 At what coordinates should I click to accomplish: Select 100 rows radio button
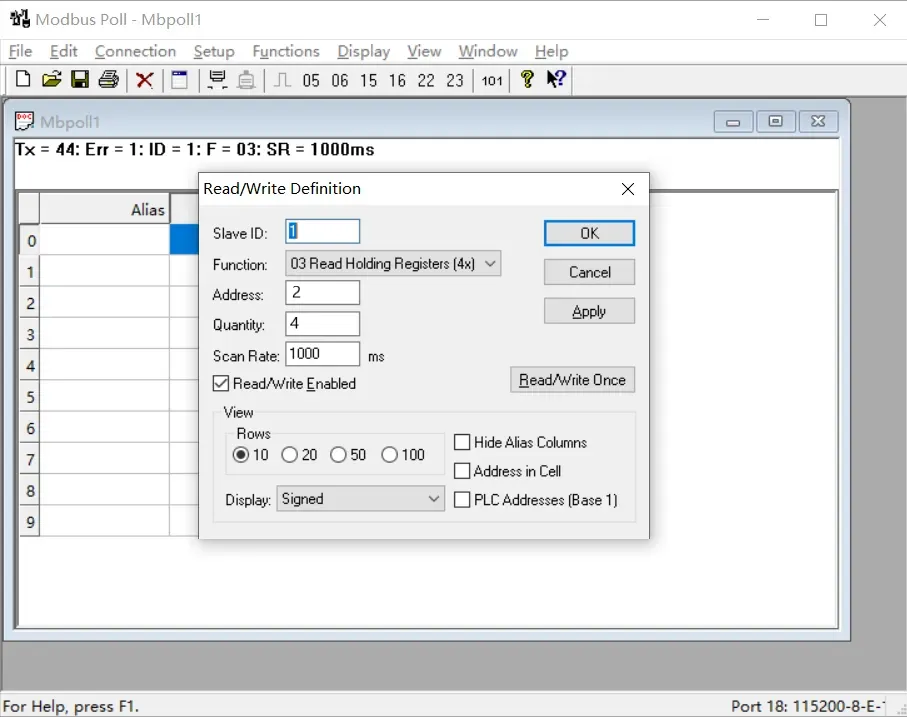[x=389, y=455]
